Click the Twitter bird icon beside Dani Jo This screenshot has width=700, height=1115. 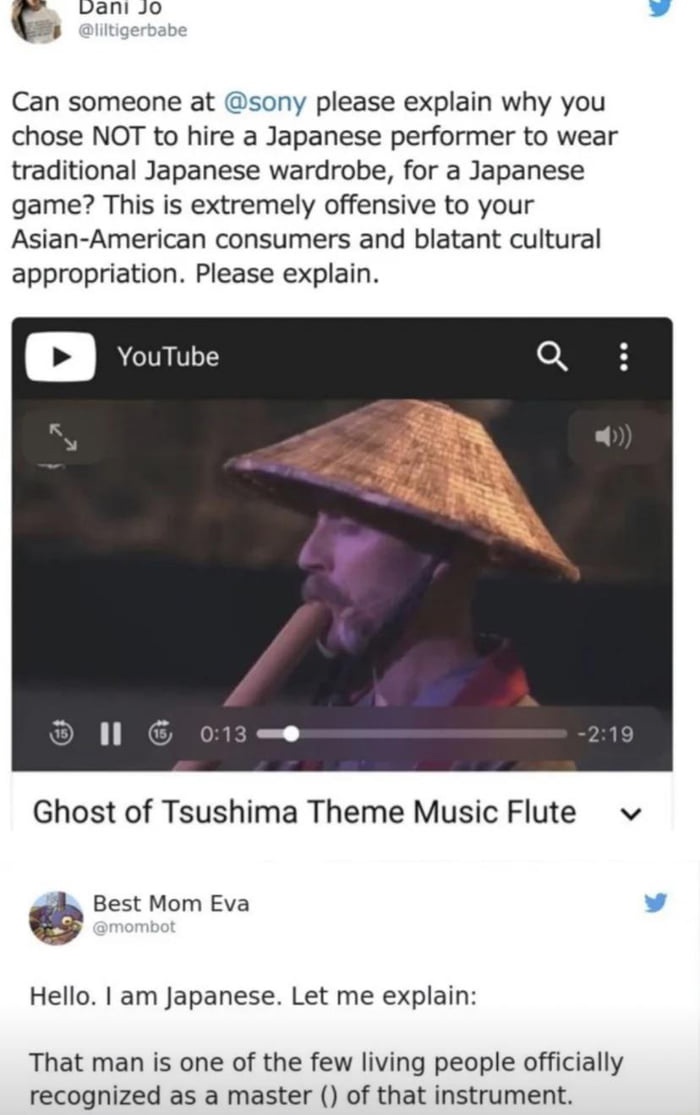(x=660, y=7)
